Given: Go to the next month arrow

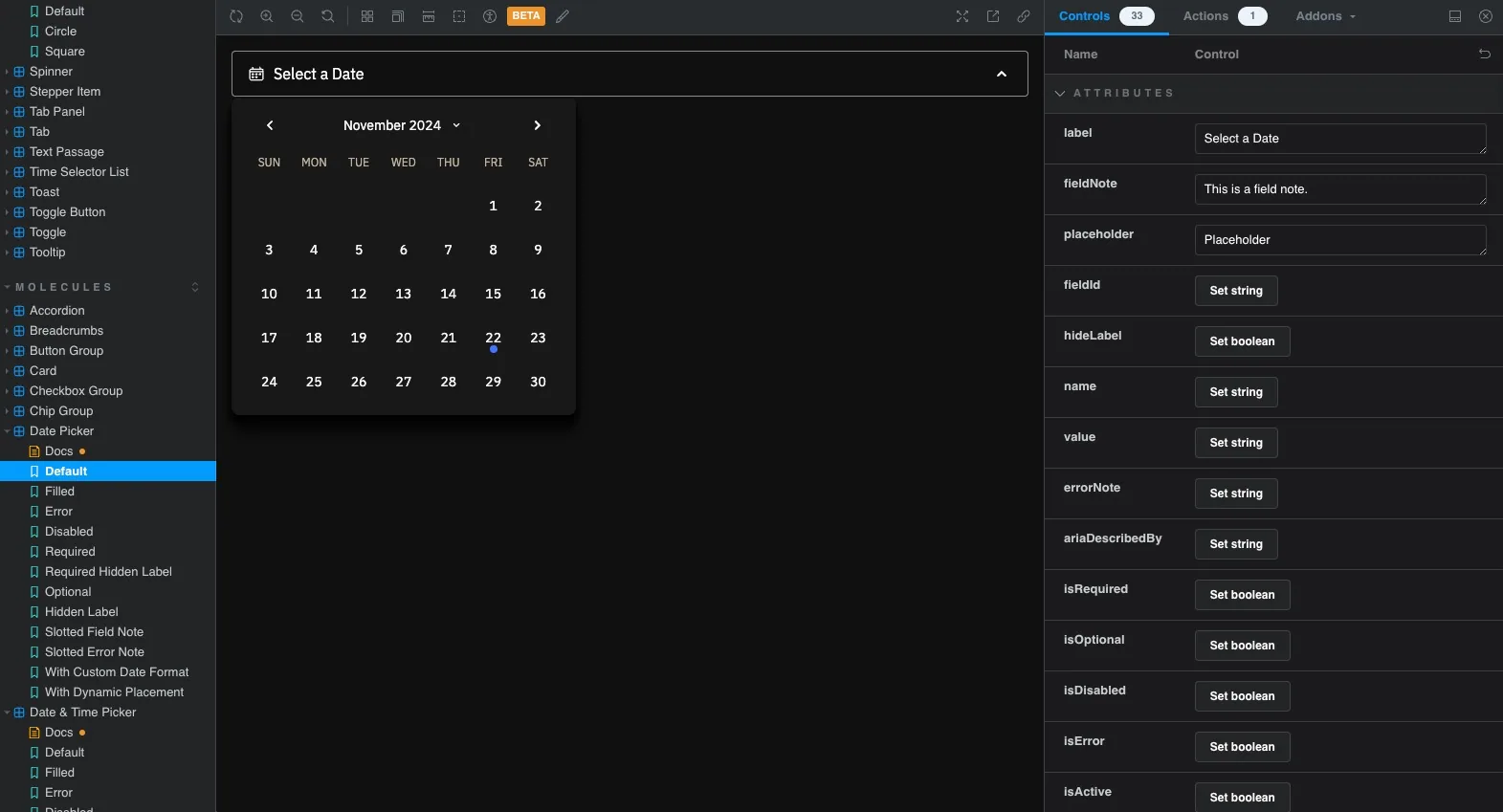Looking at the screenshot, I should (538, 125).
